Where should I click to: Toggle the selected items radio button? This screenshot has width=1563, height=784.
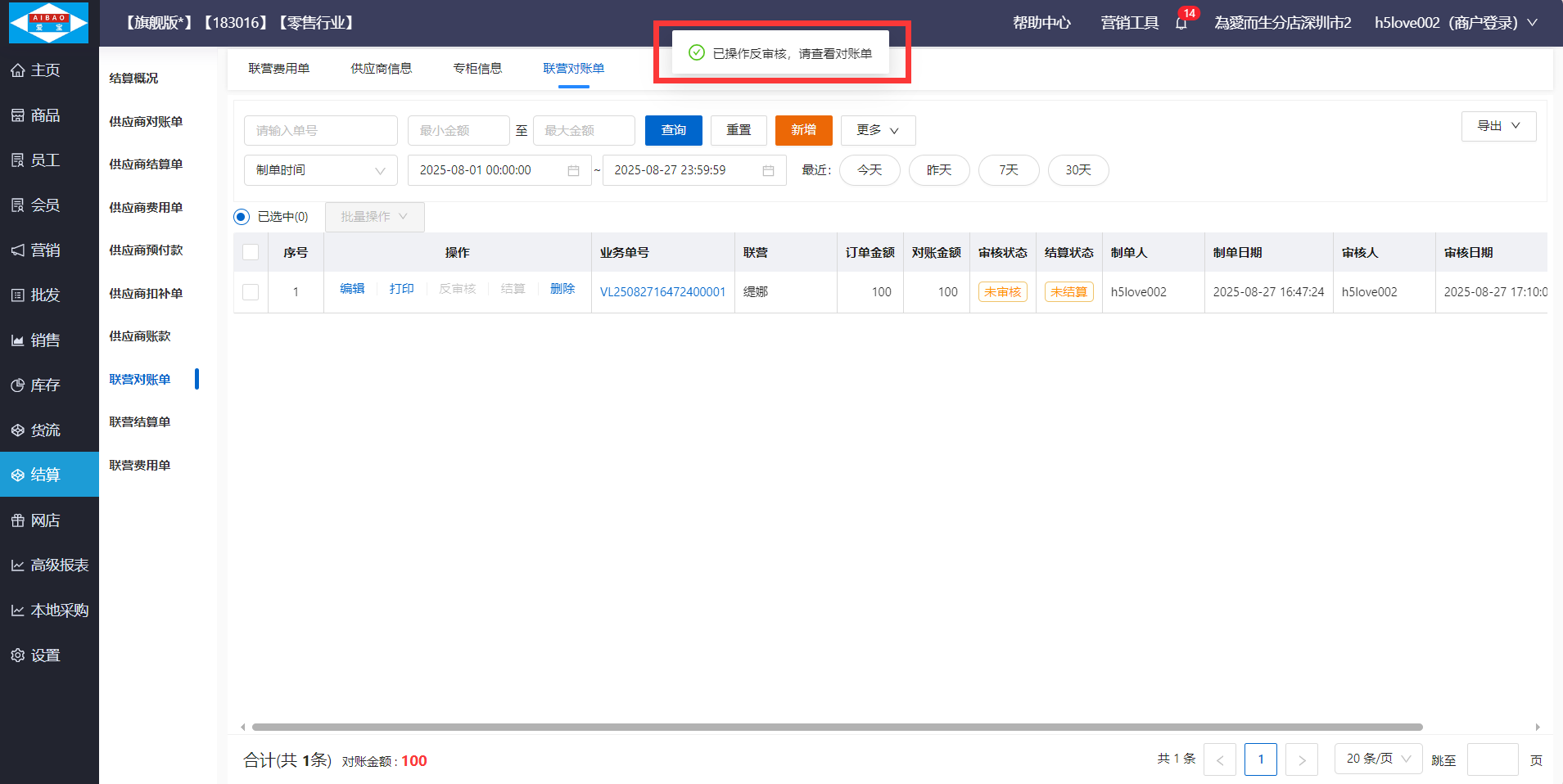pyautogui.click(x=242, y=217)
